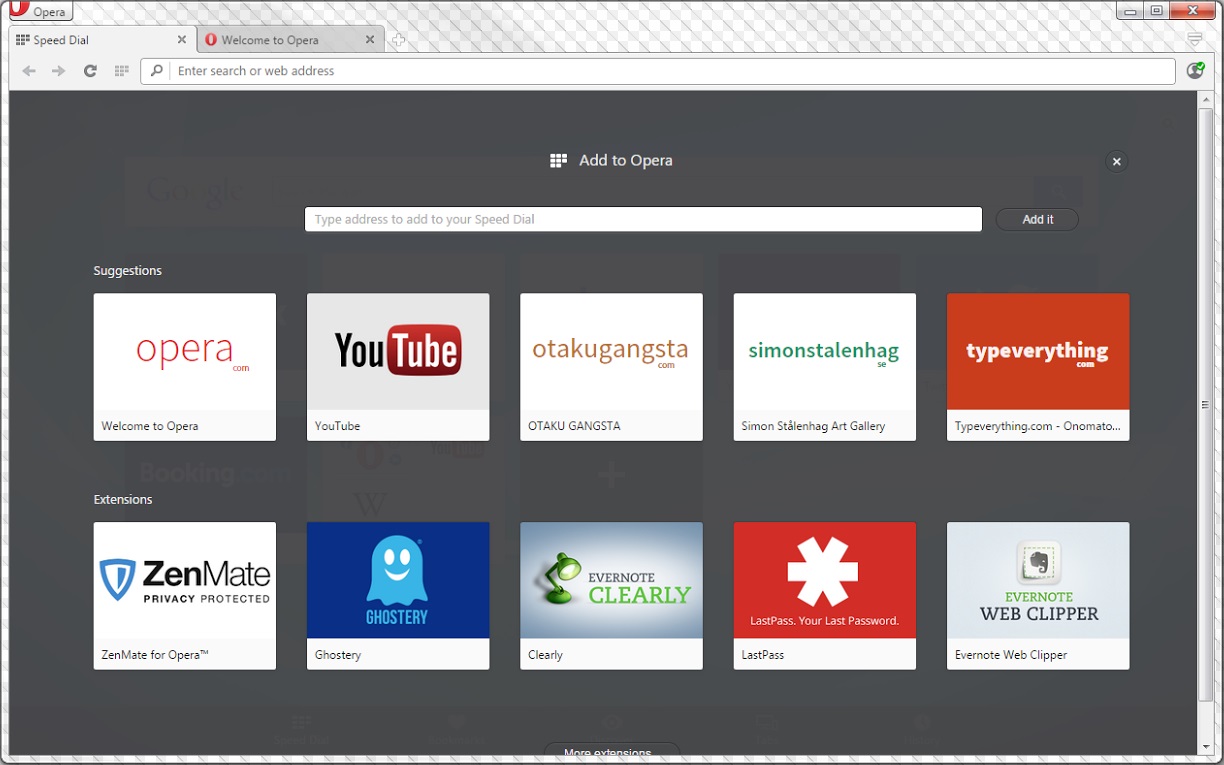Screen dimensions: 1224x765
Task: Add the YouTube suggestion tile
Action: click(398, 367)
